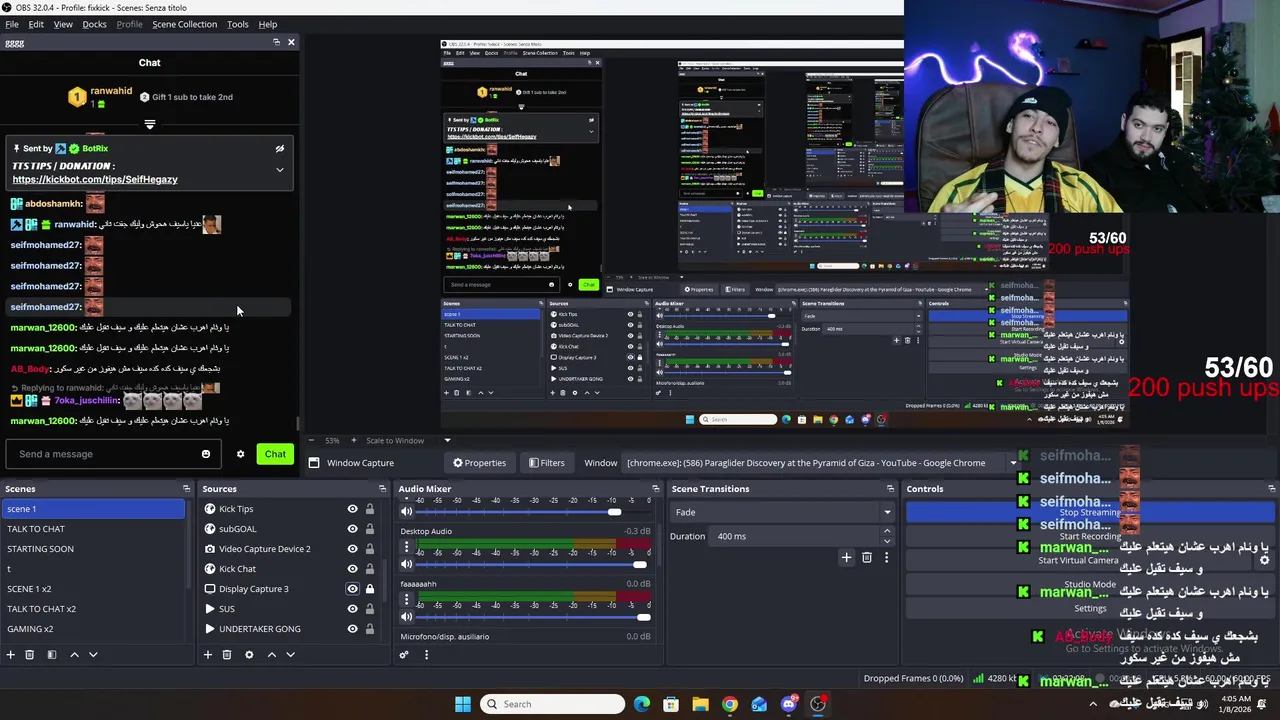This screenshot has height=720, width=1280.
Task: Float the Chat dock with pop-out icon
Action: tap(276, 42)
